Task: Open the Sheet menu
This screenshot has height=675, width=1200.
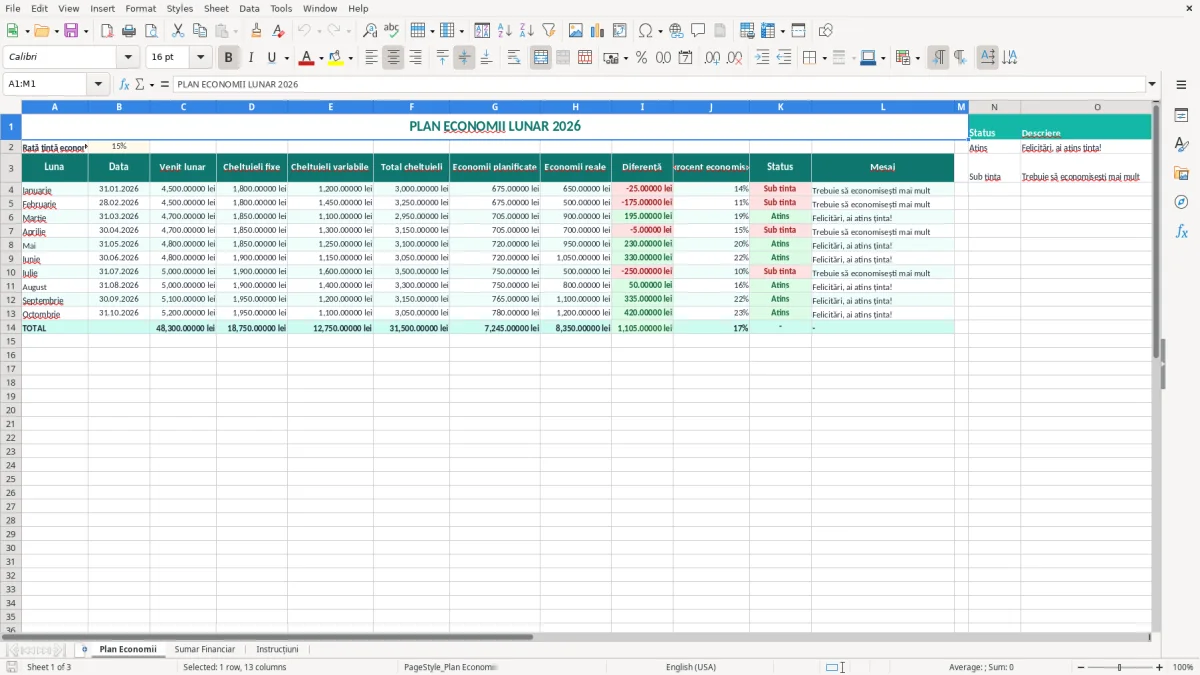Action: point(216,8)
